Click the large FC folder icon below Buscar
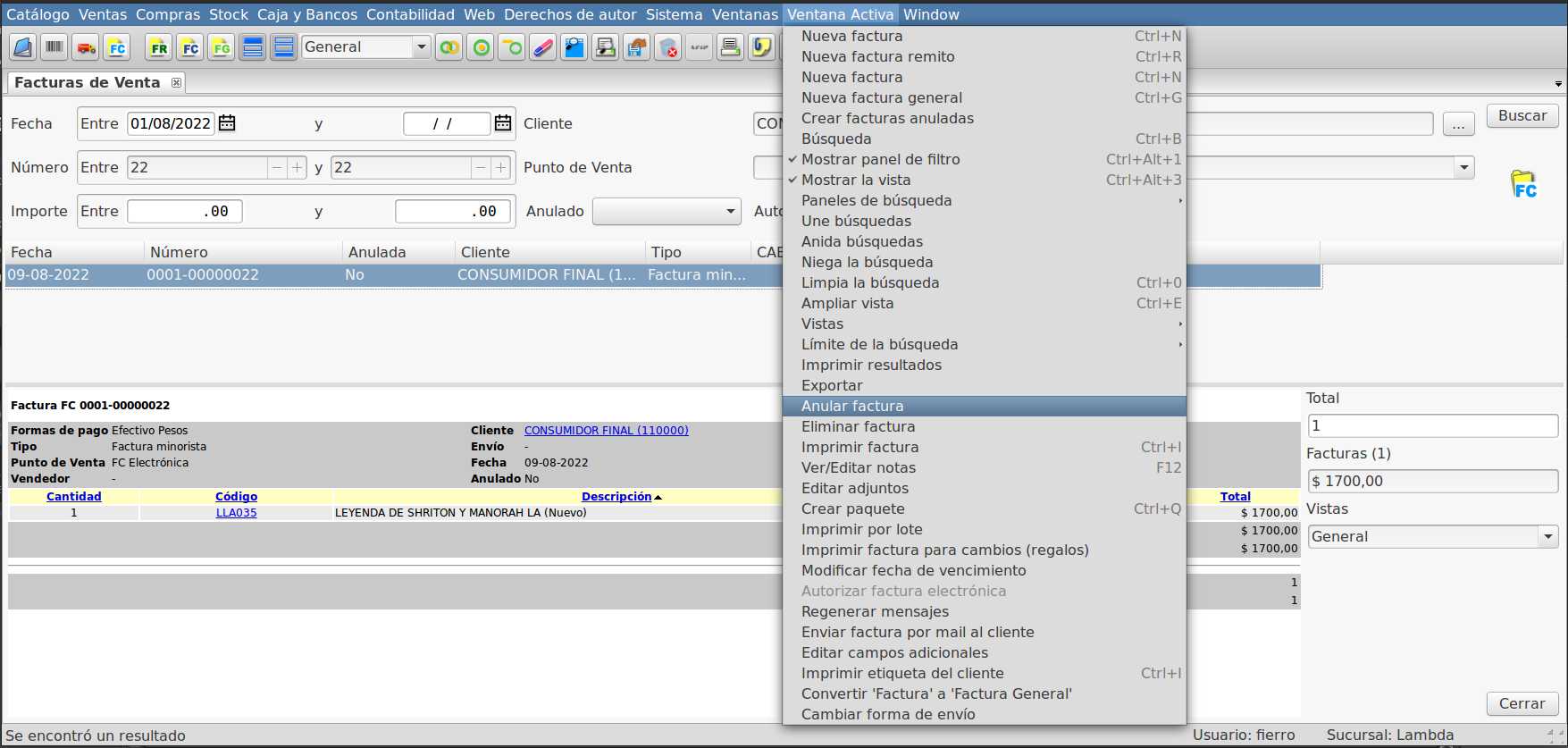1568x748 pixels. point(1524,184)
